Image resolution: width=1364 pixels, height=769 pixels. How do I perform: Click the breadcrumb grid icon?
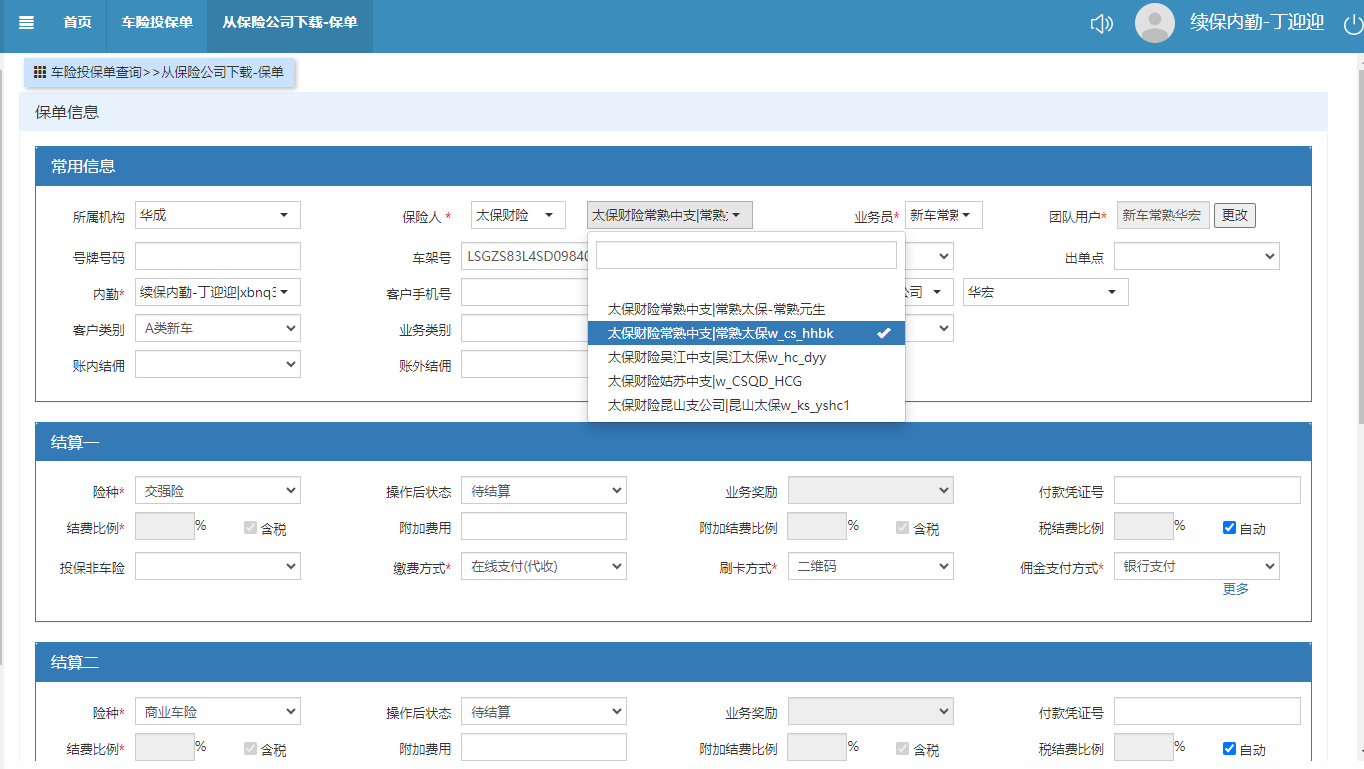(x=40, y=72)
